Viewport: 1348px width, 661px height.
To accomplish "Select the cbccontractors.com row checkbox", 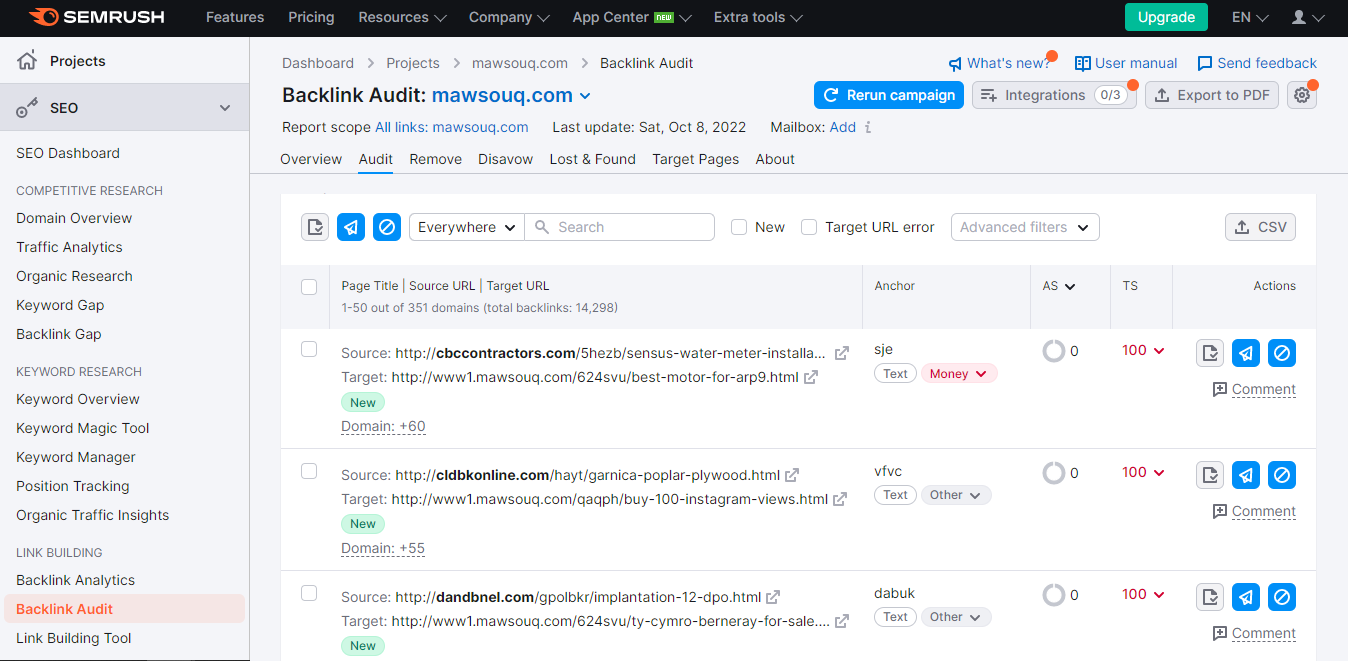I will [x=309, y=349].
